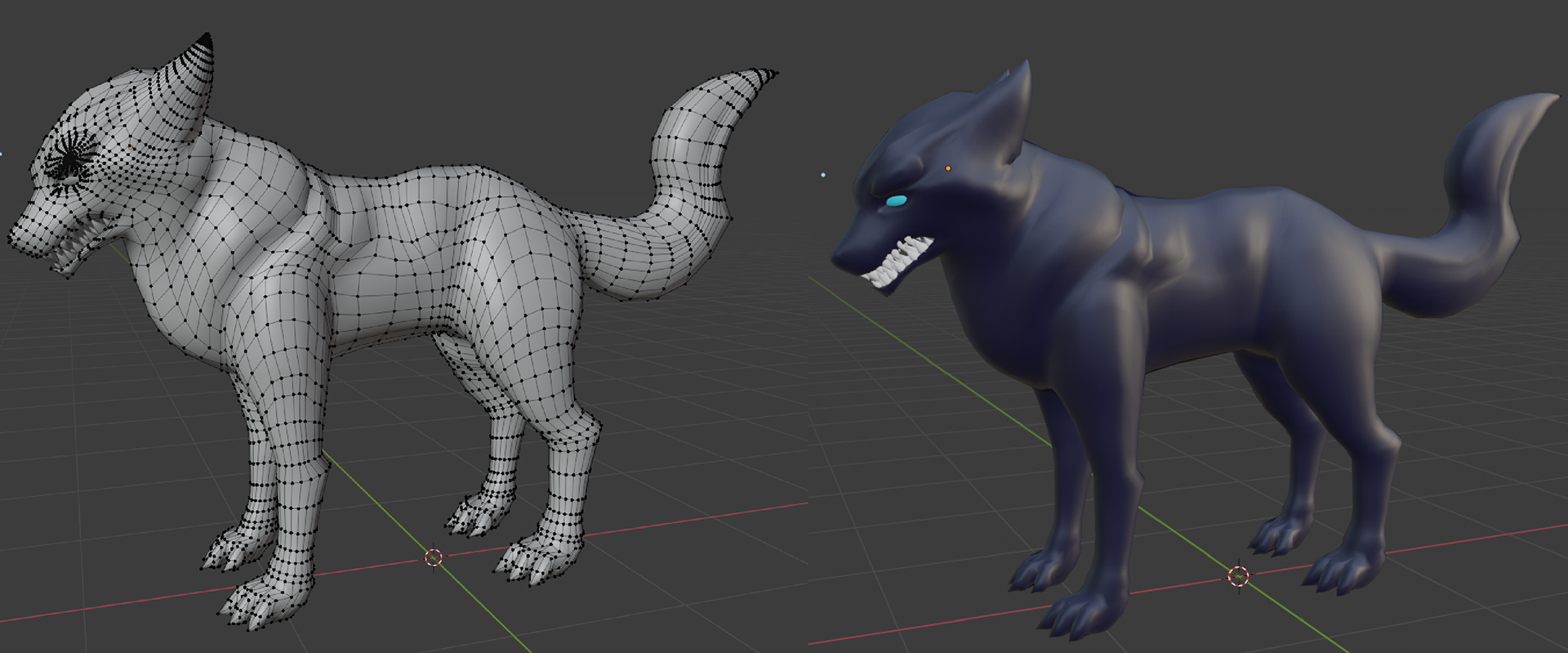Select the dense eye vertex pole on the wireframe wolf
This screenshot has height=653, width=1568.
click(72, 157)
